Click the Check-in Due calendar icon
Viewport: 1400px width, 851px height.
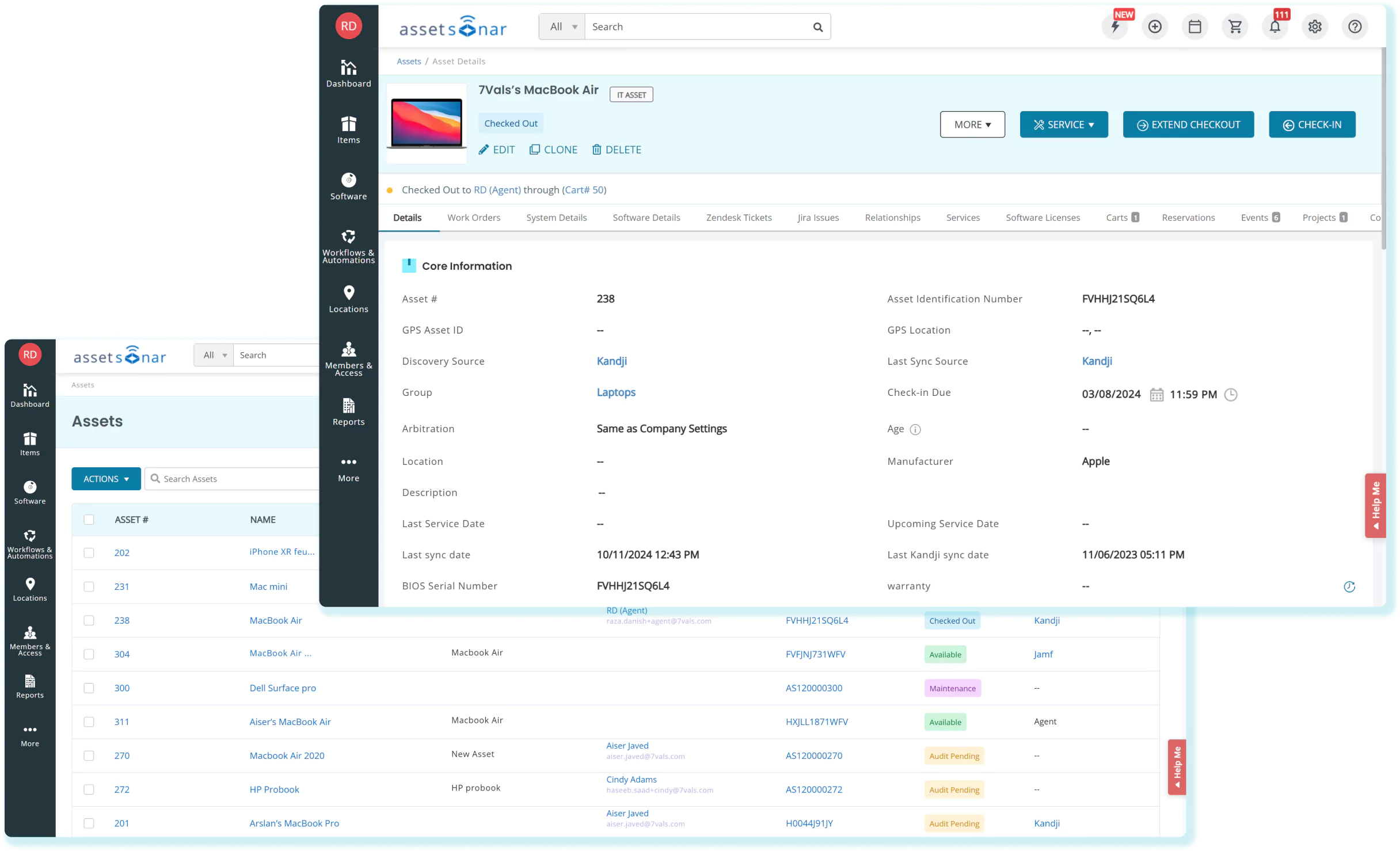pyautogui.click(x=1156, y=395)
